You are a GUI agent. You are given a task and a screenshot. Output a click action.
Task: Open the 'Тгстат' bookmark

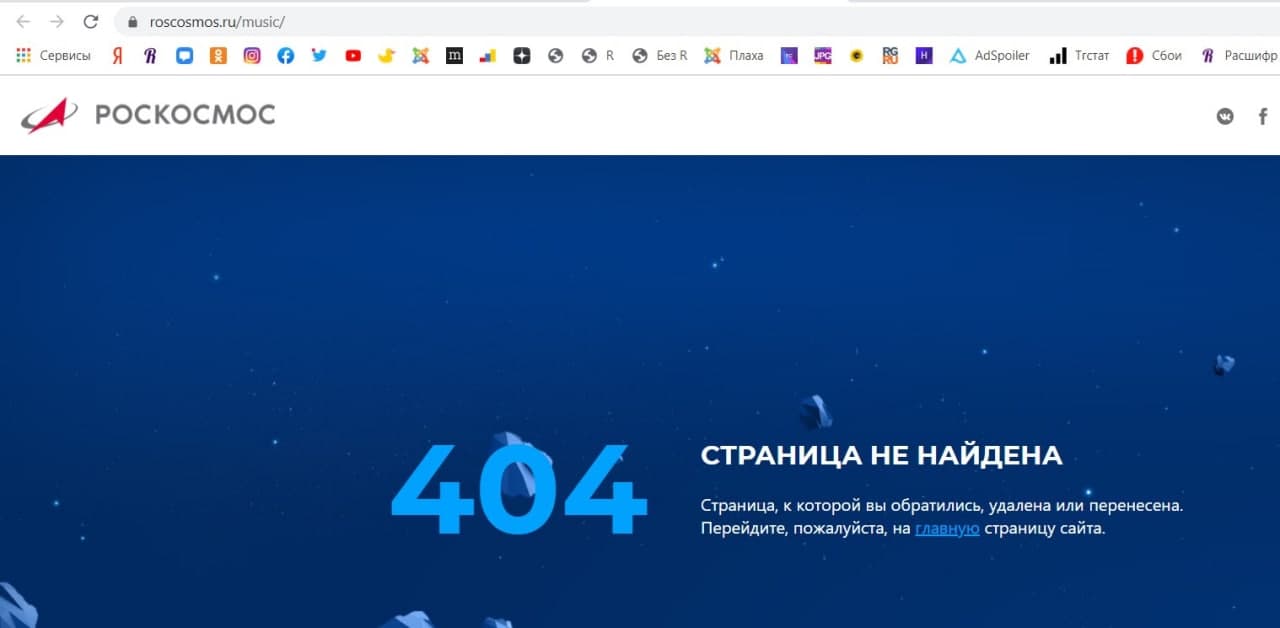coord(1079,56)
